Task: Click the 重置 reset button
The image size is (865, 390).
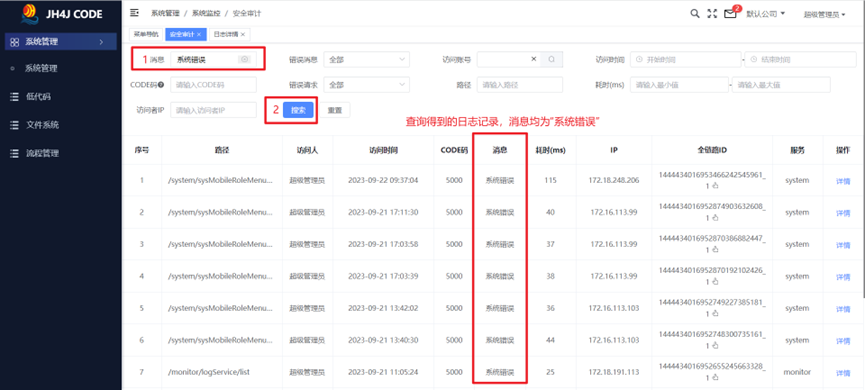Action: 335,110
